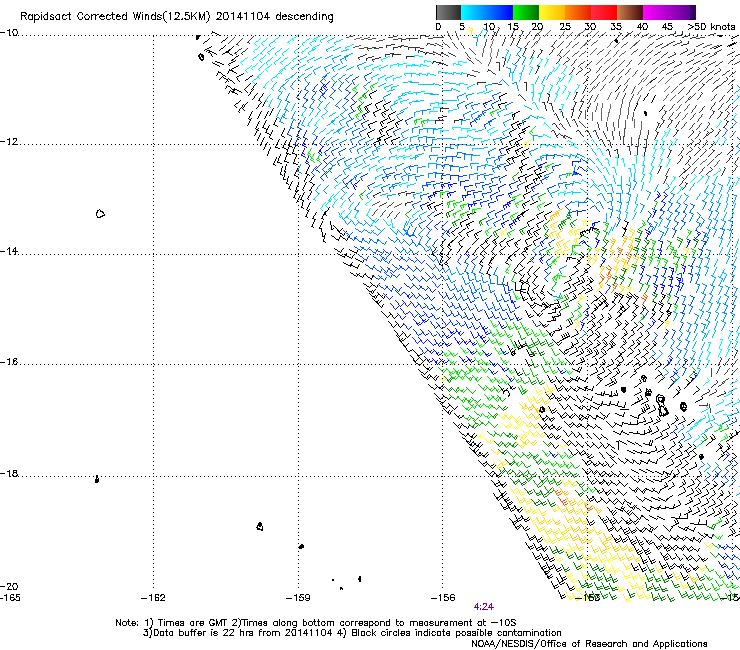Click the green 15-20 knots legend swatch
Viewport: 740px width, 650px height.
point(526,12)
